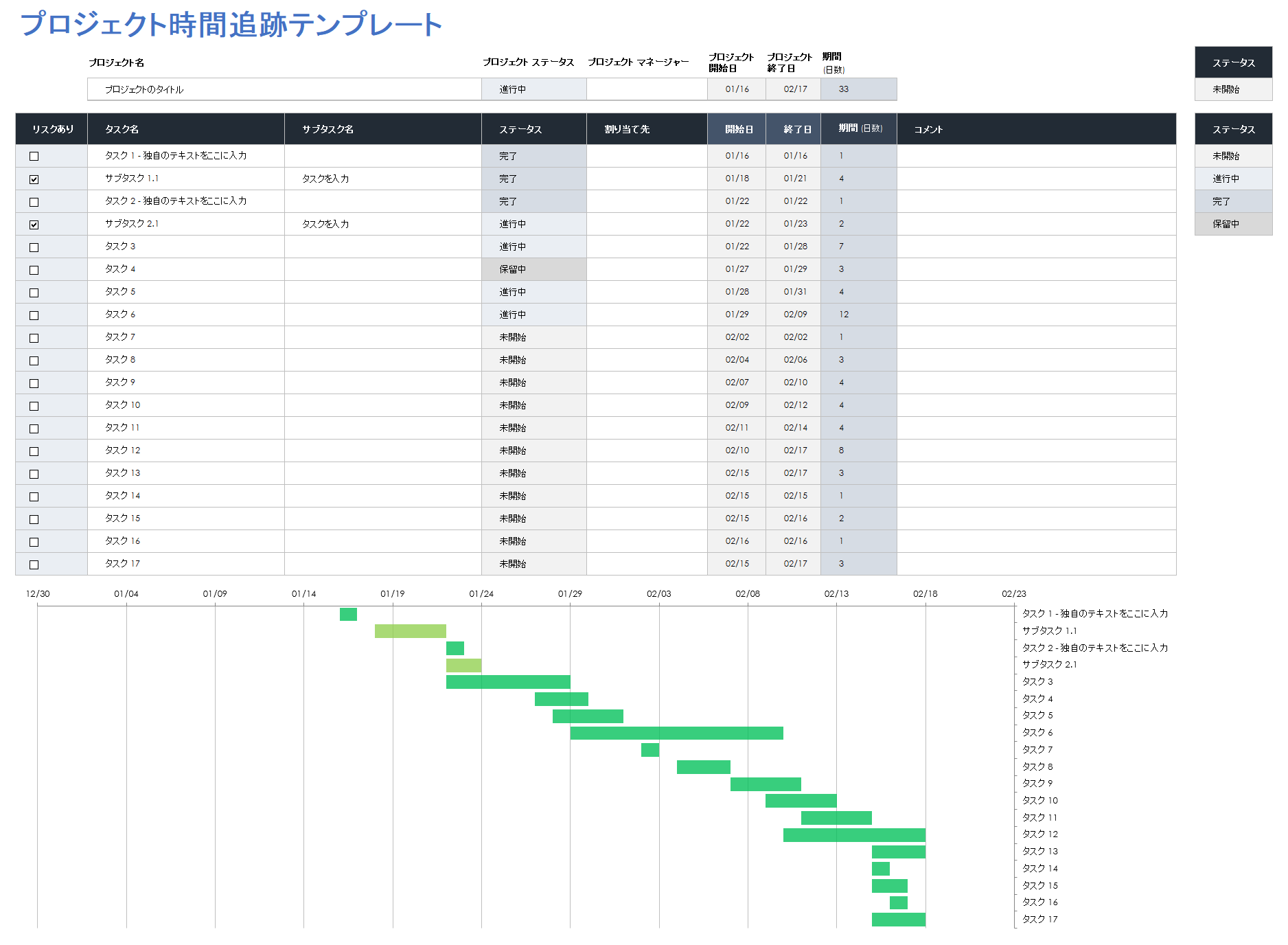Click the Gantt bar for タスク 6
The width and height of the screenshot is (1288, 945).
point(676,733)
